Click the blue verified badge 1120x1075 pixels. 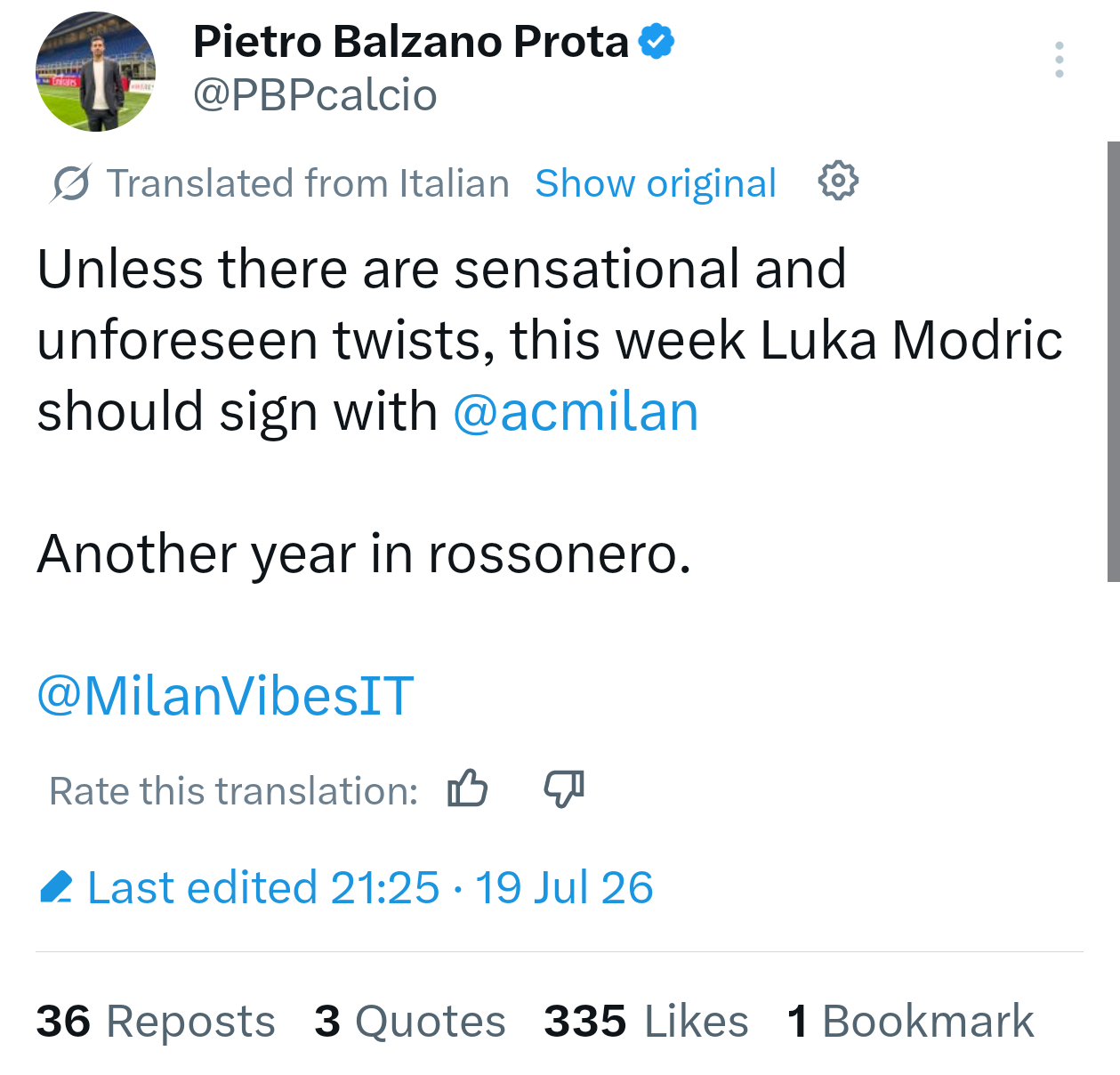657,42
